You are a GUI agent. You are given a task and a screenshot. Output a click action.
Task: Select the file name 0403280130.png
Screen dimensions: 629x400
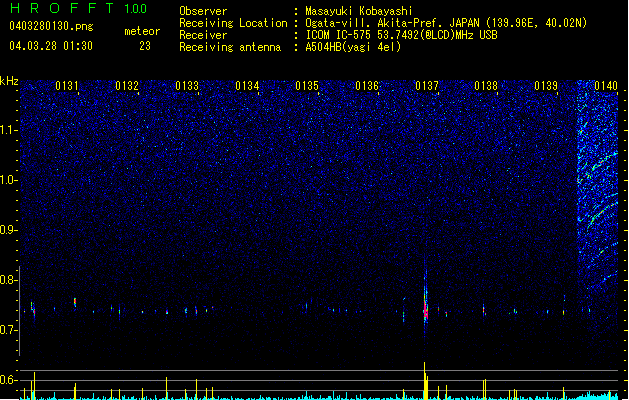(51, 26)
